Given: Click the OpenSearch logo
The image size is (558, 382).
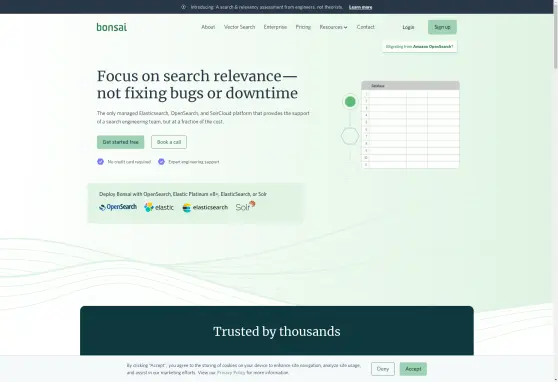Looking at the screenshot, I should [118, 207].
